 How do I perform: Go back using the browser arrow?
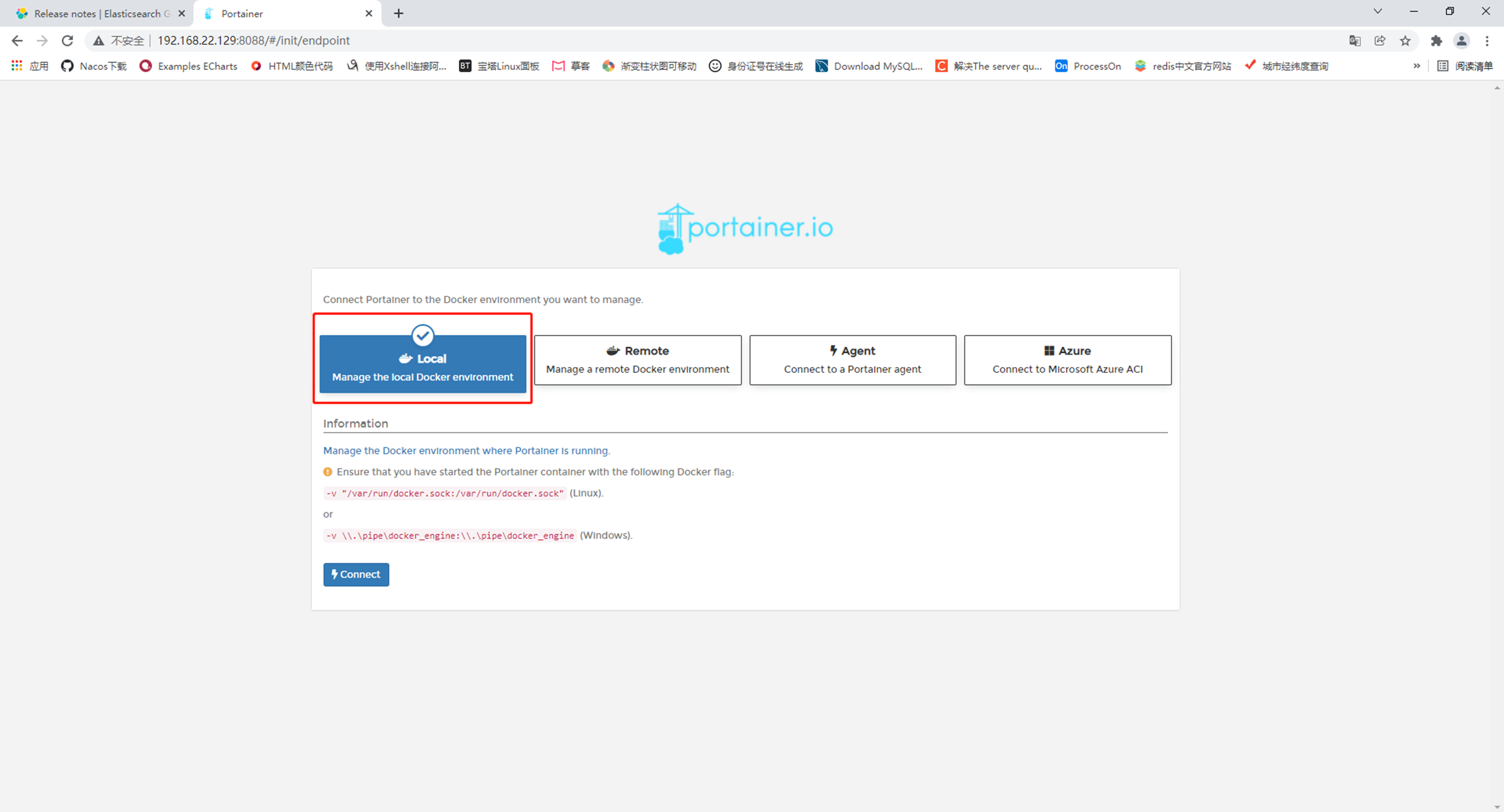(x=17, y=40)
